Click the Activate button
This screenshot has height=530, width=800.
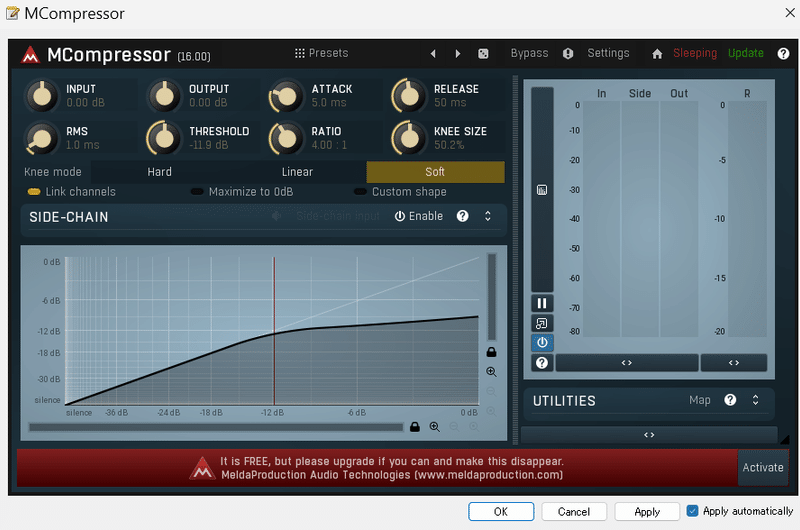pyautogui.click(x=763, y=468)
